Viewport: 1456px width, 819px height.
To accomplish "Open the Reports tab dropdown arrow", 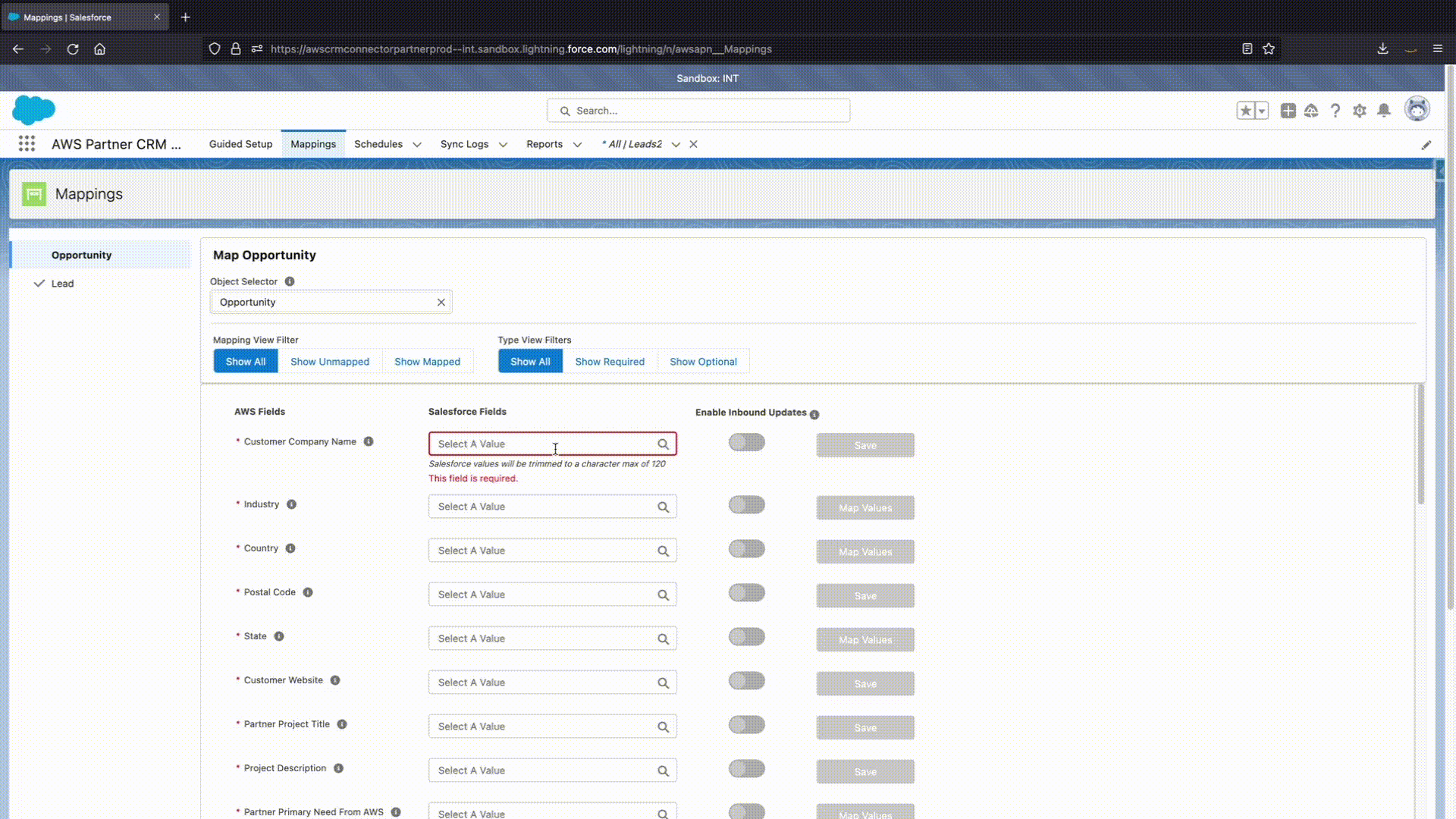I will point(577,145).
